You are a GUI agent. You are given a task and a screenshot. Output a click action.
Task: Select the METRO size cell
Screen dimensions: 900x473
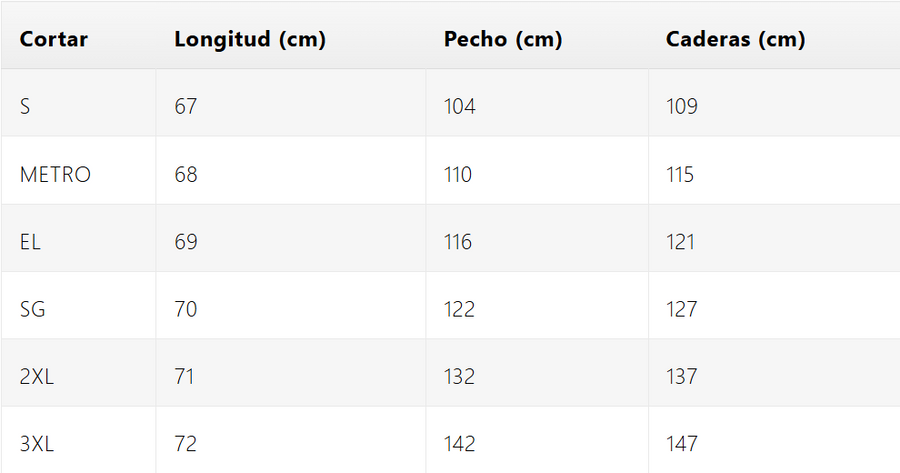click(55, 175)
